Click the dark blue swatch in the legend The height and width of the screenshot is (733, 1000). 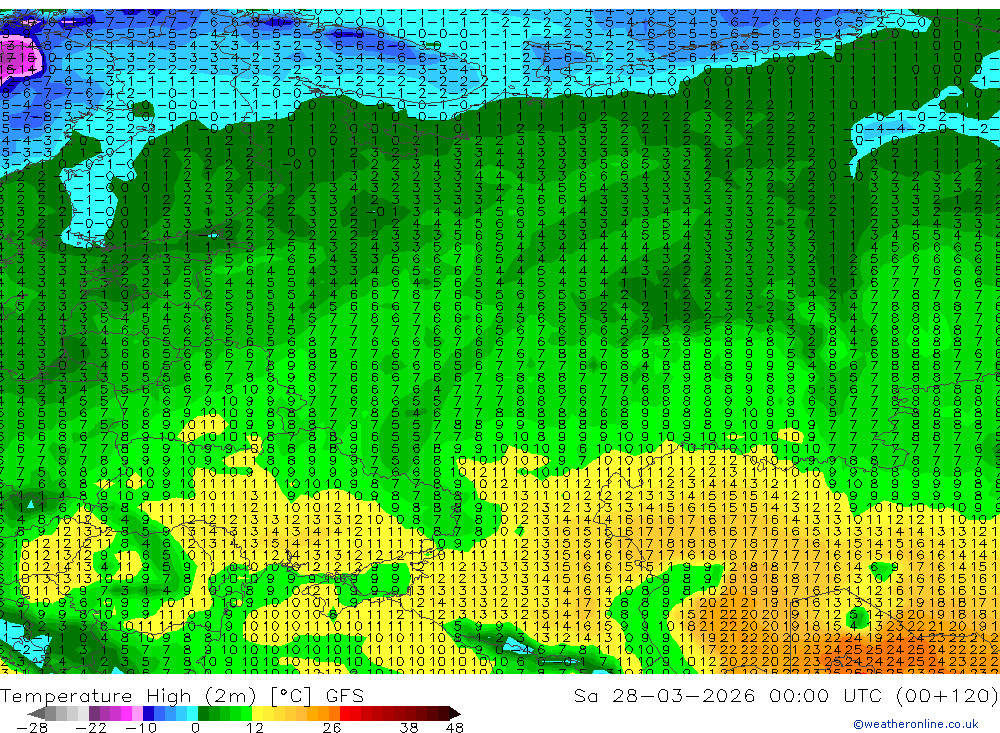pyautogui.click(x=148, y=713)
